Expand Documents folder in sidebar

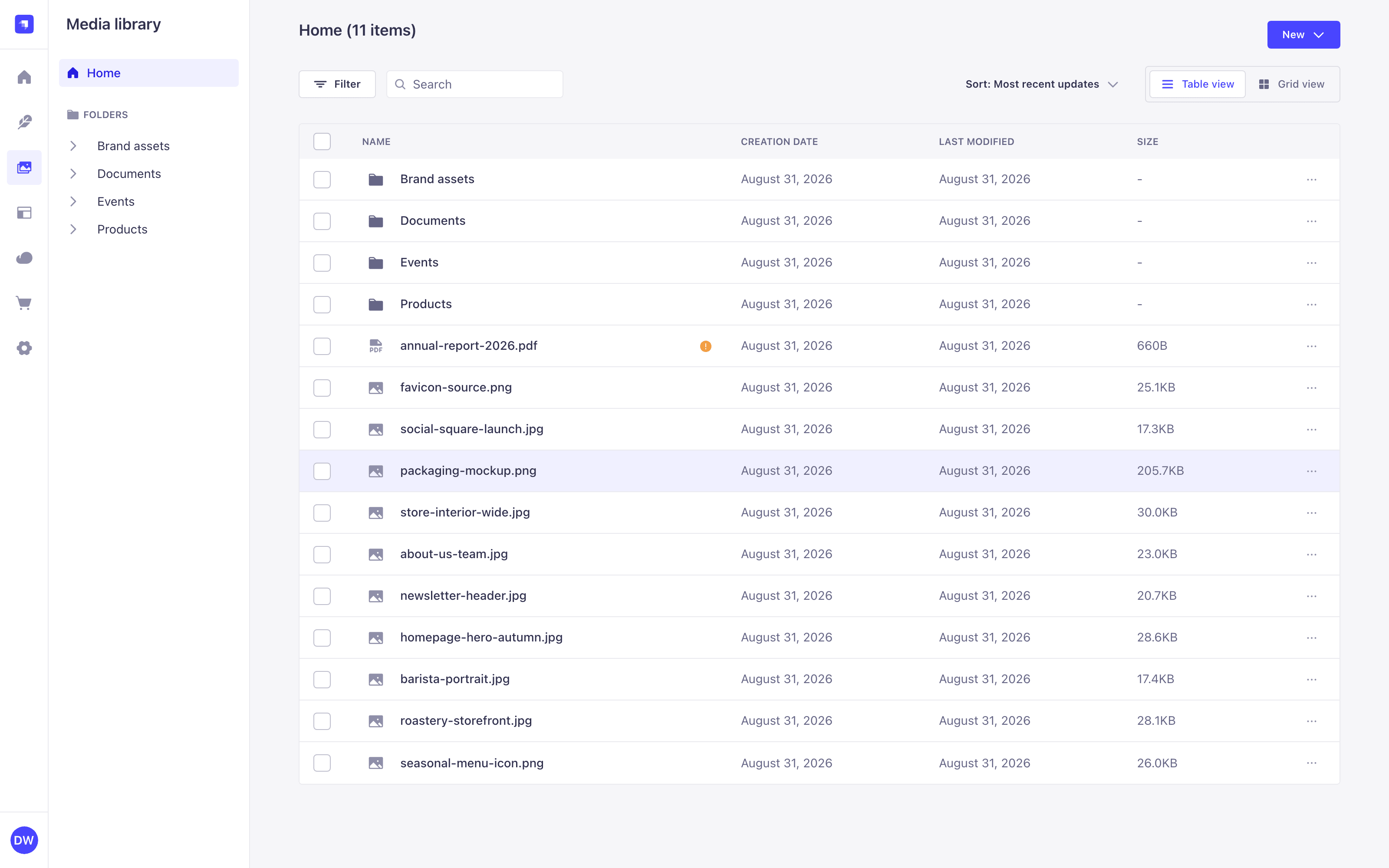tap(73, 173)
